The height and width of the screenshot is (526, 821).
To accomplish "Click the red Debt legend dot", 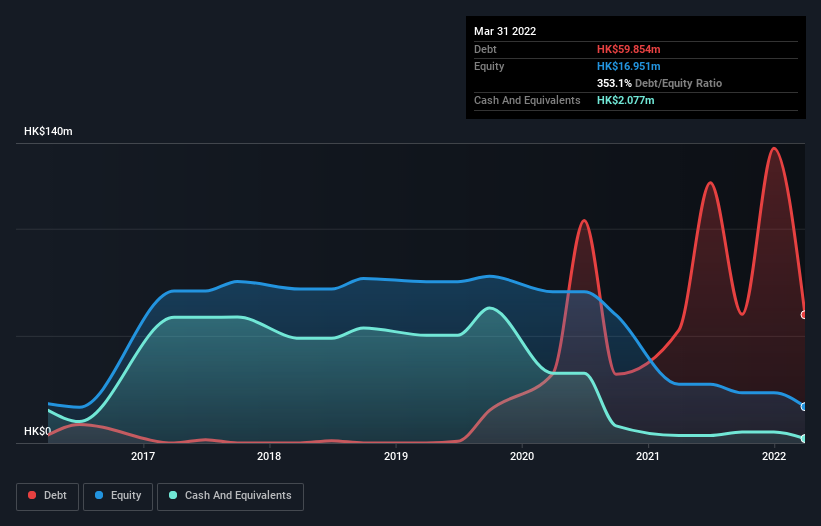I will tap(32, 495).
